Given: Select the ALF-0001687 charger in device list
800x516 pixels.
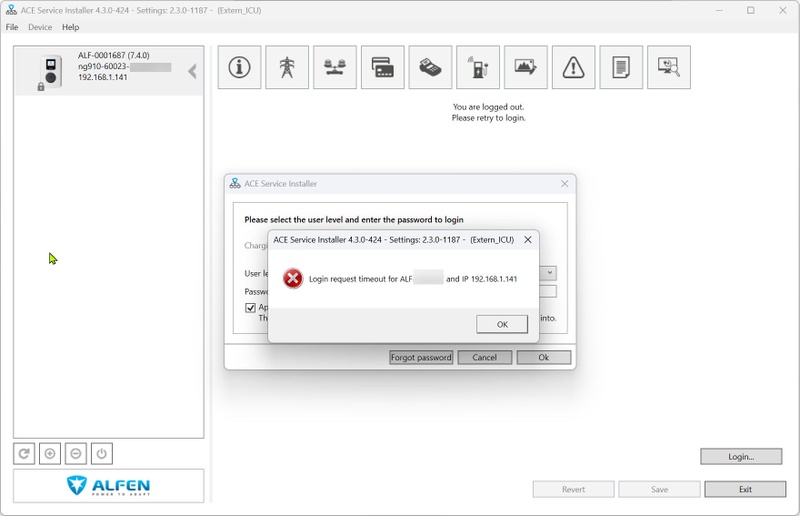Looking at the screenshot, I should 108,70.
